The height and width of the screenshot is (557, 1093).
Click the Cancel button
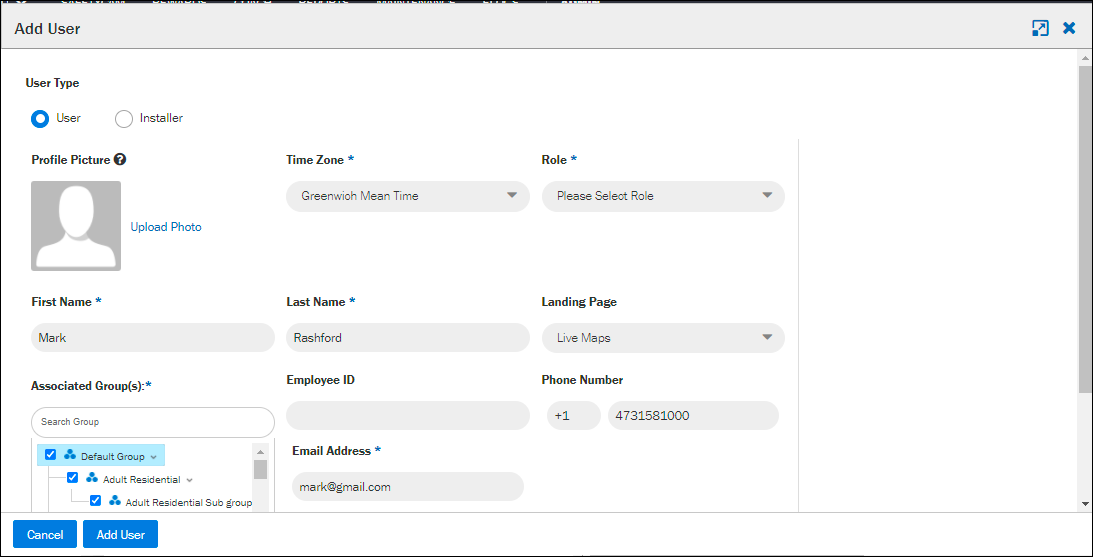(45, 535)
